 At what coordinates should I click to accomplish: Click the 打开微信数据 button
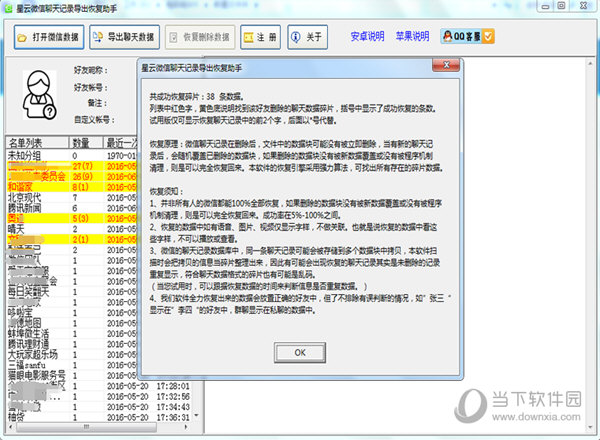(49, 37)
